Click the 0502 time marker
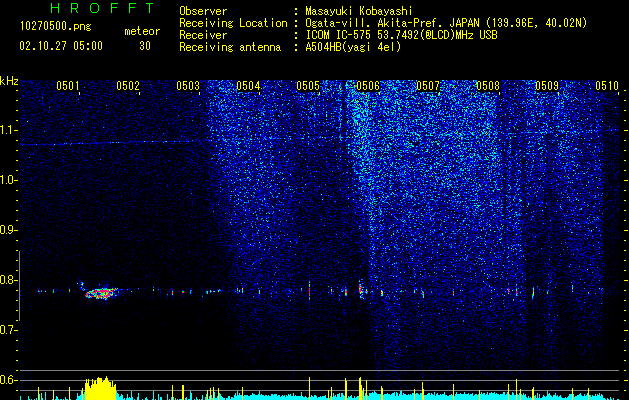Screen dimensions: 629x400 click(x=128, y=86)
